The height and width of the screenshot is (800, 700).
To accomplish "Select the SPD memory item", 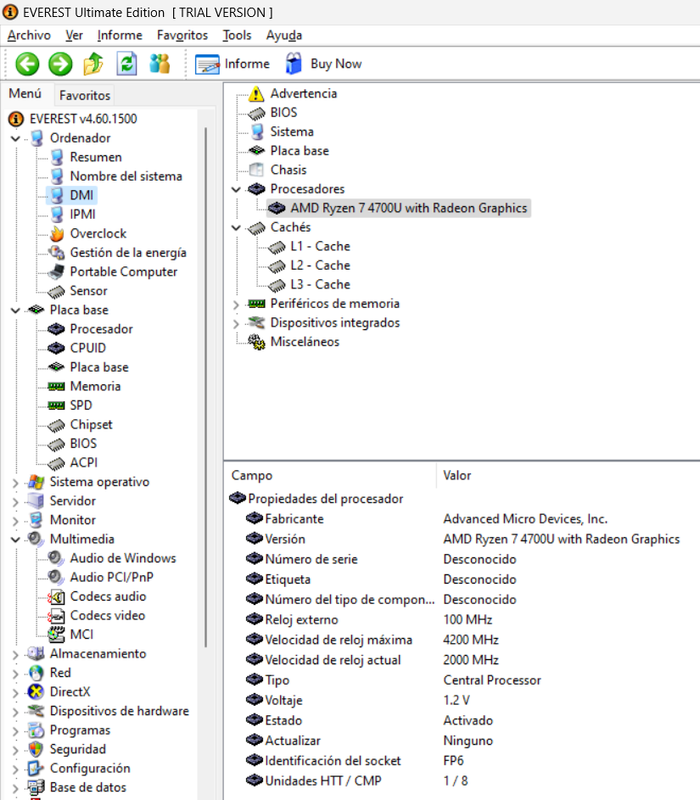I will 81,405.
